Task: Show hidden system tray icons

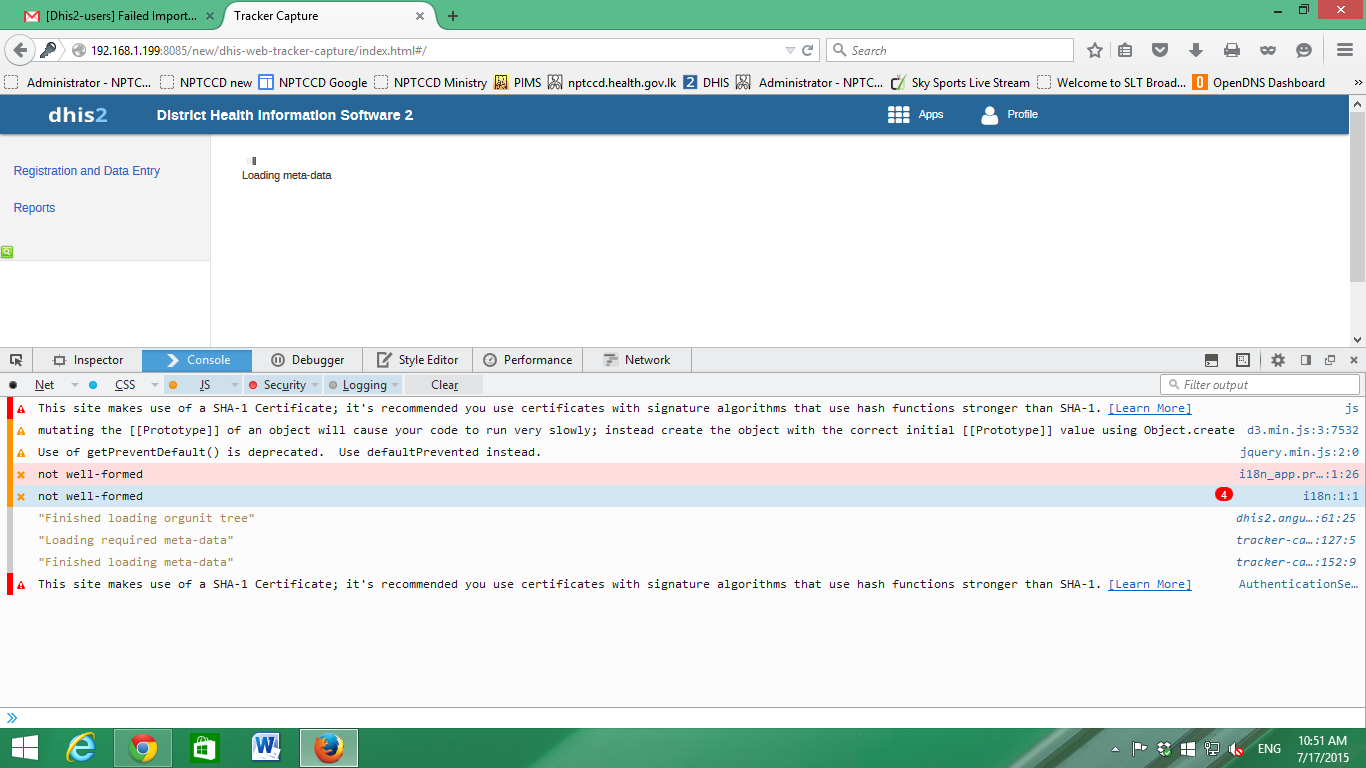Action: [x=1116, y=749]
